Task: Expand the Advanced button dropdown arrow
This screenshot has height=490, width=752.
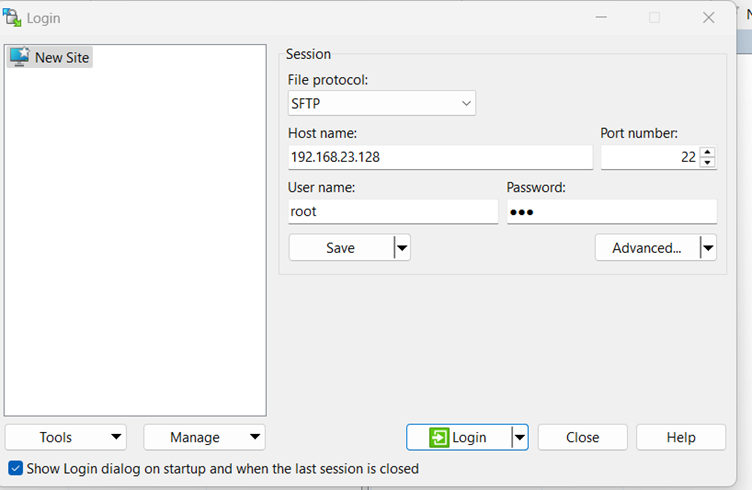Action: coord(707,248)
